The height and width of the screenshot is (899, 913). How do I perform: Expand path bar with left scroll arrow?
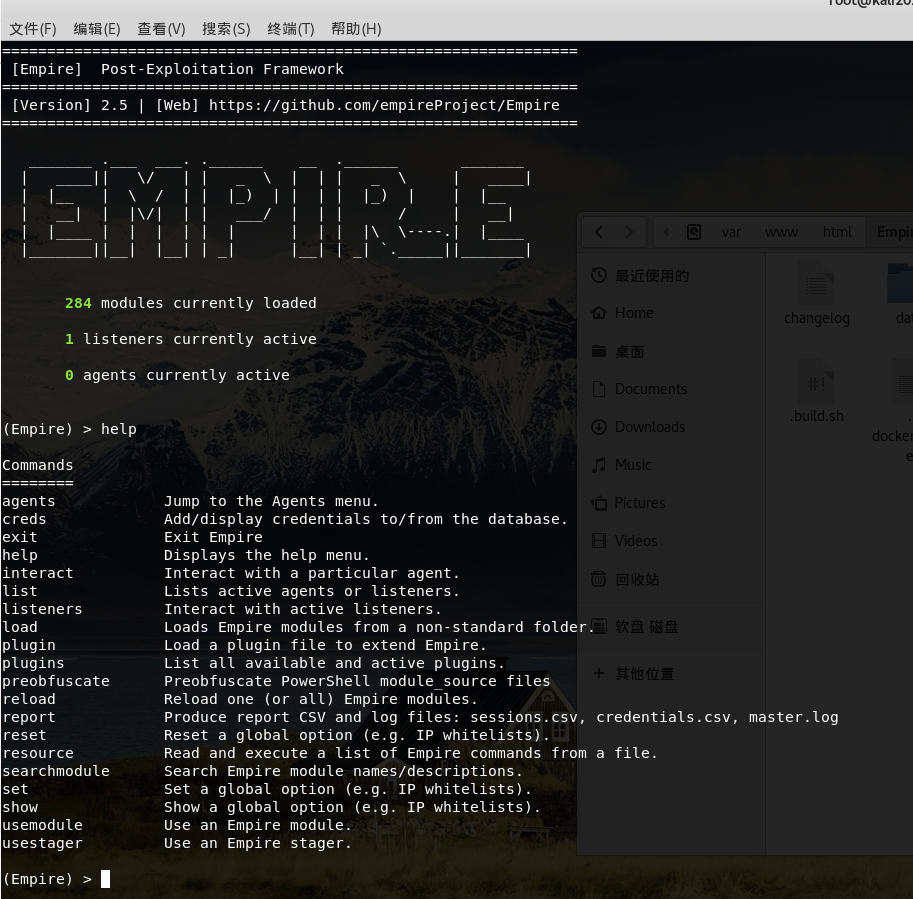tap(667, 232)
